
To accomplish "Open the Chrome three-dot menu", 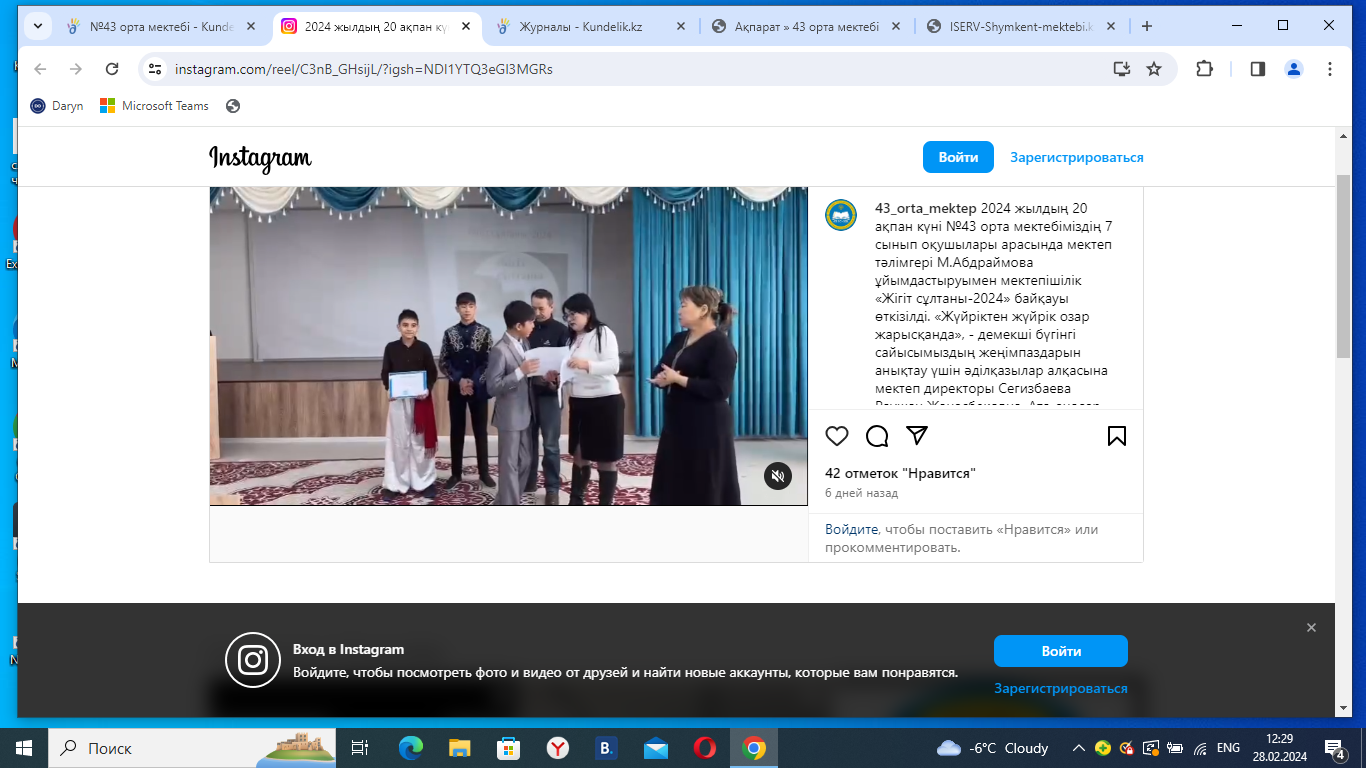I will [x=1330, y=69].
